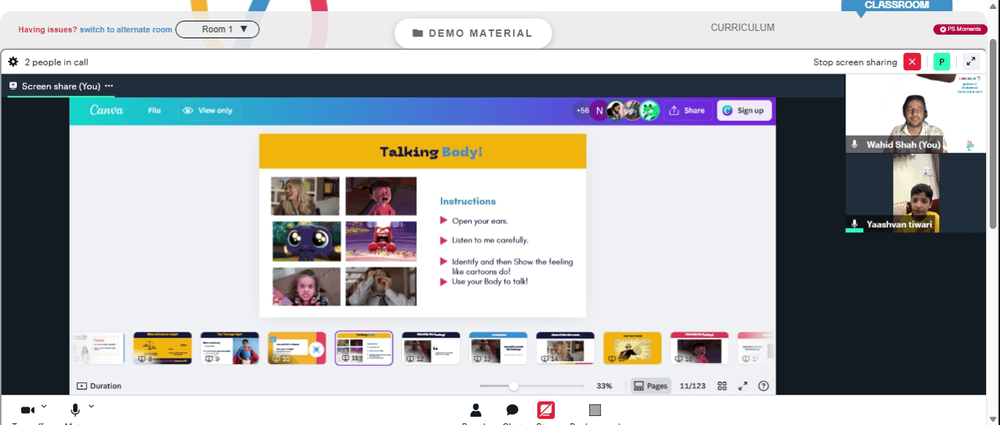Open call settings gear icon
Viewport: 1000px width, 425px height.
(x=13, y=62)
